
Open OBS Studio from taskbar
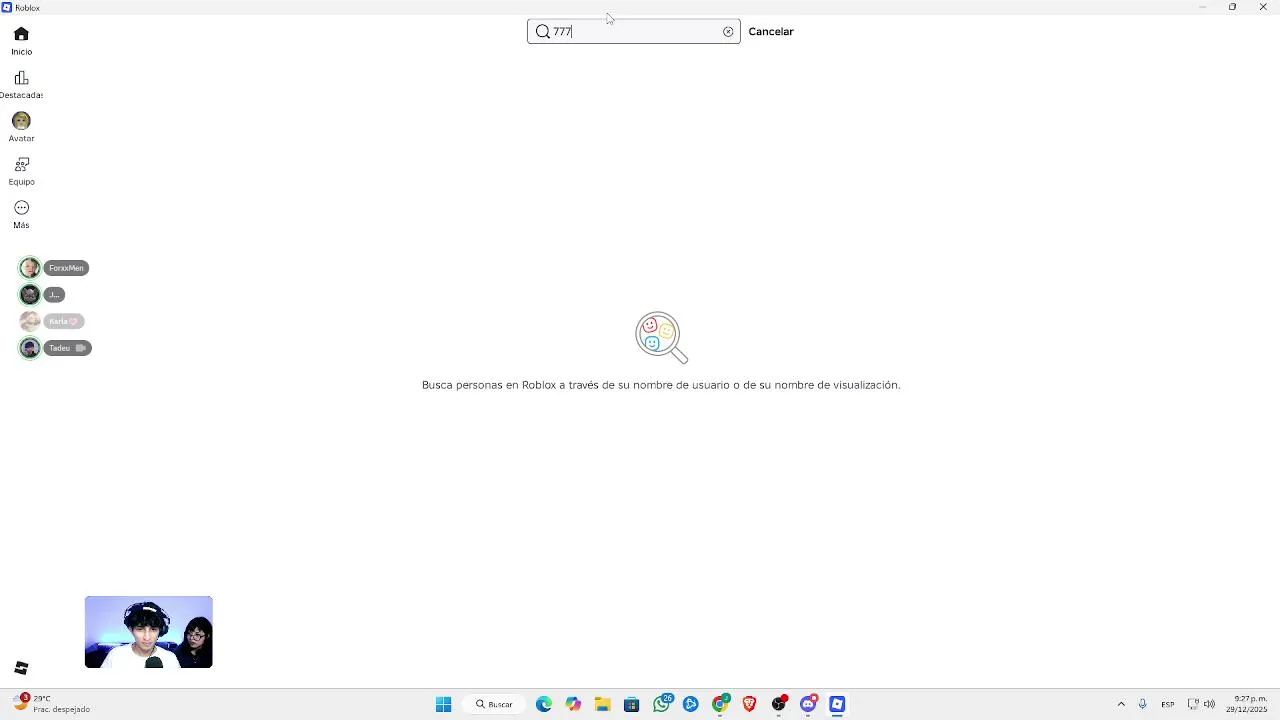tap(779, 705)
